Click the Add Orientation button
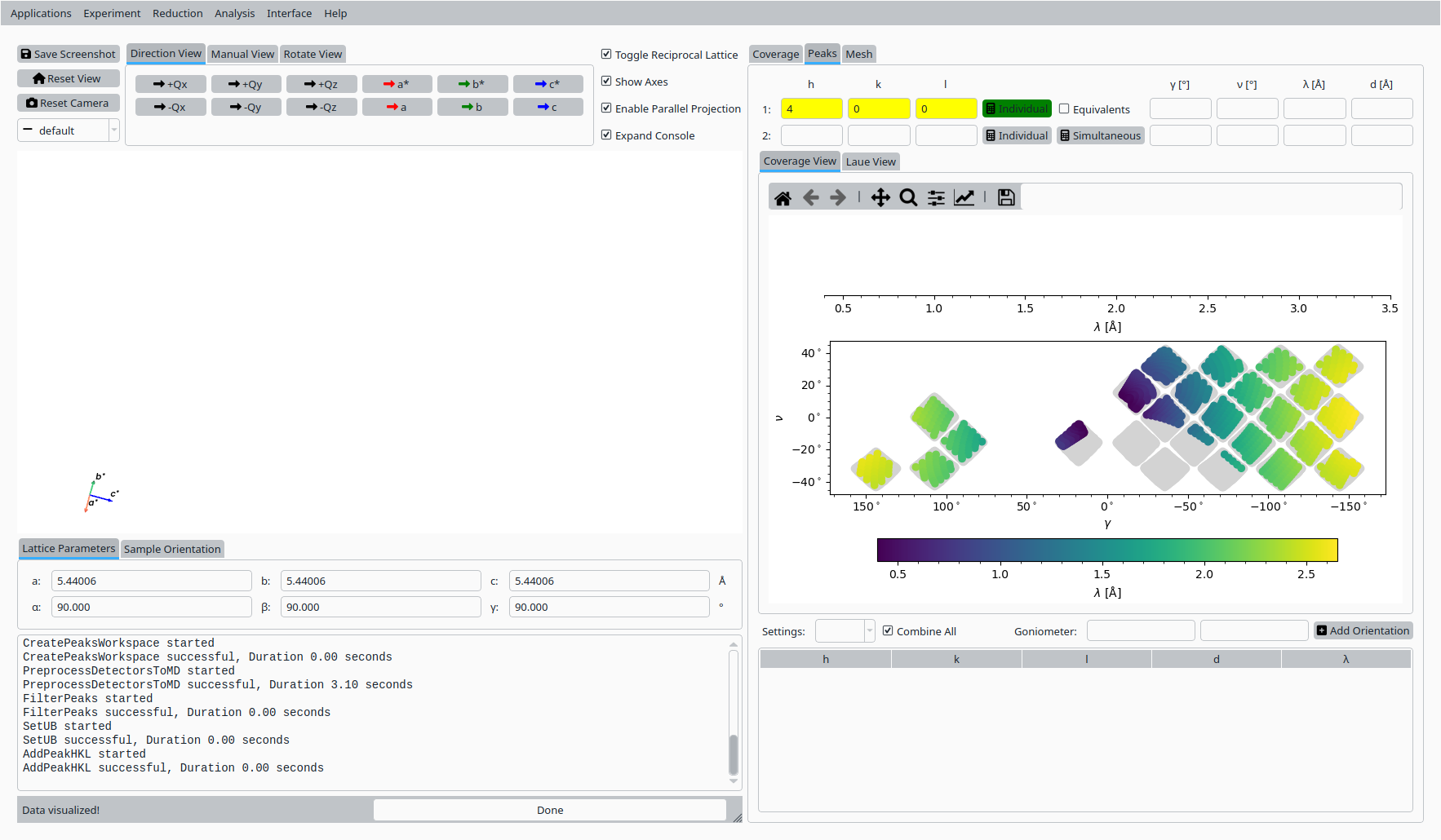 pyautogui.click(x=1363, y=630)
